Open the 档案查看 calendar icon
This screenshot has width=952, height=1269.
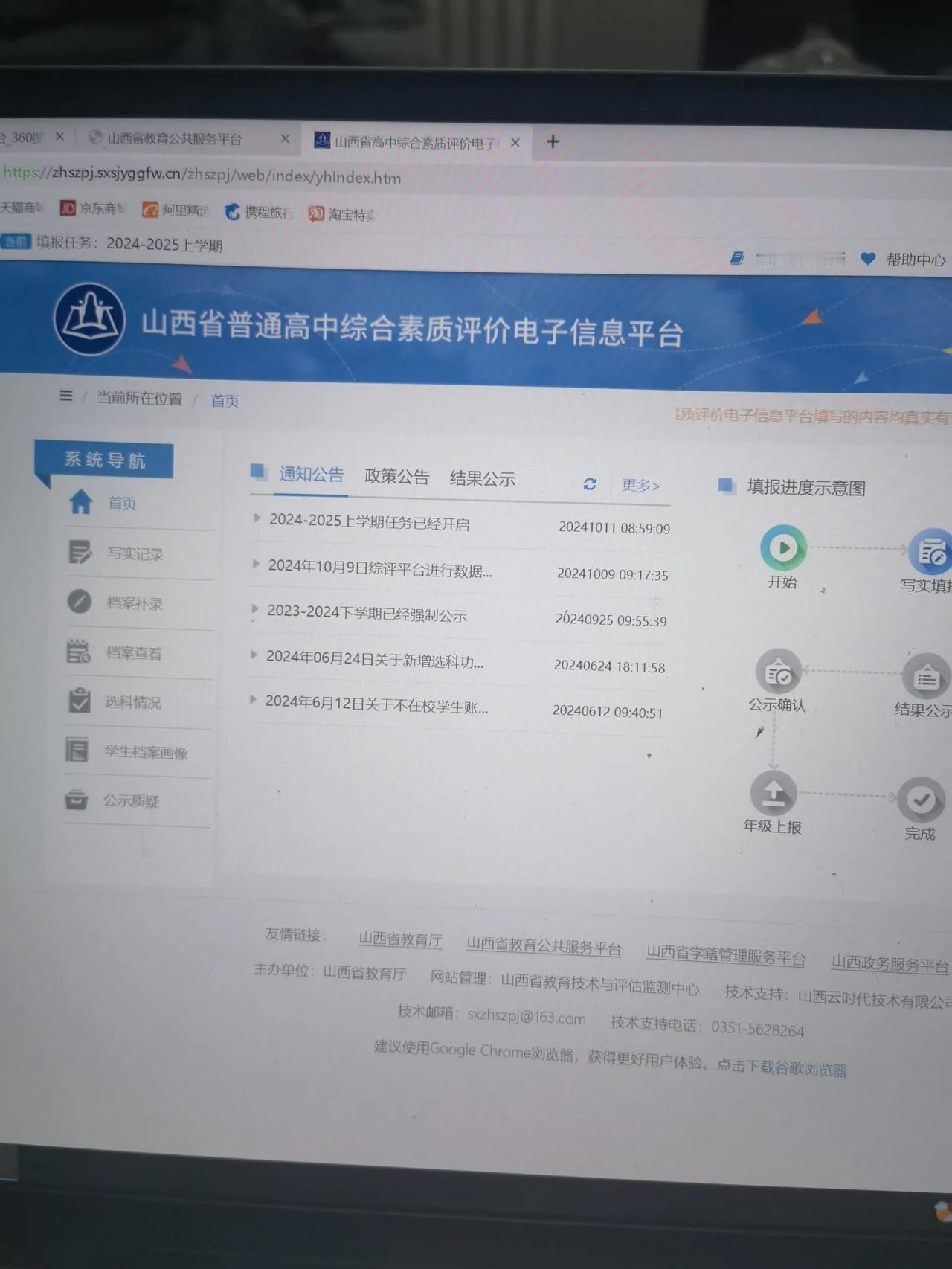pos(78,651)
